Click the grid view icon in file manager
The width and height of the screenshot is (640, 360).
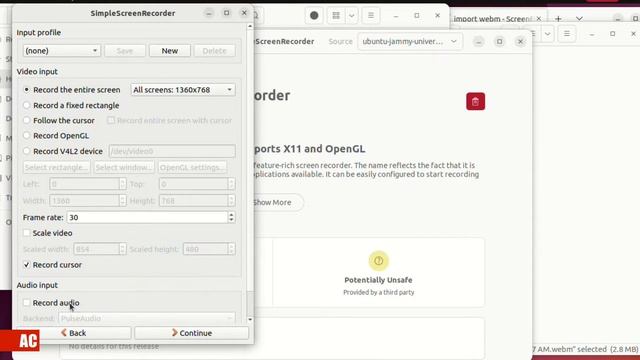point(336,16)
